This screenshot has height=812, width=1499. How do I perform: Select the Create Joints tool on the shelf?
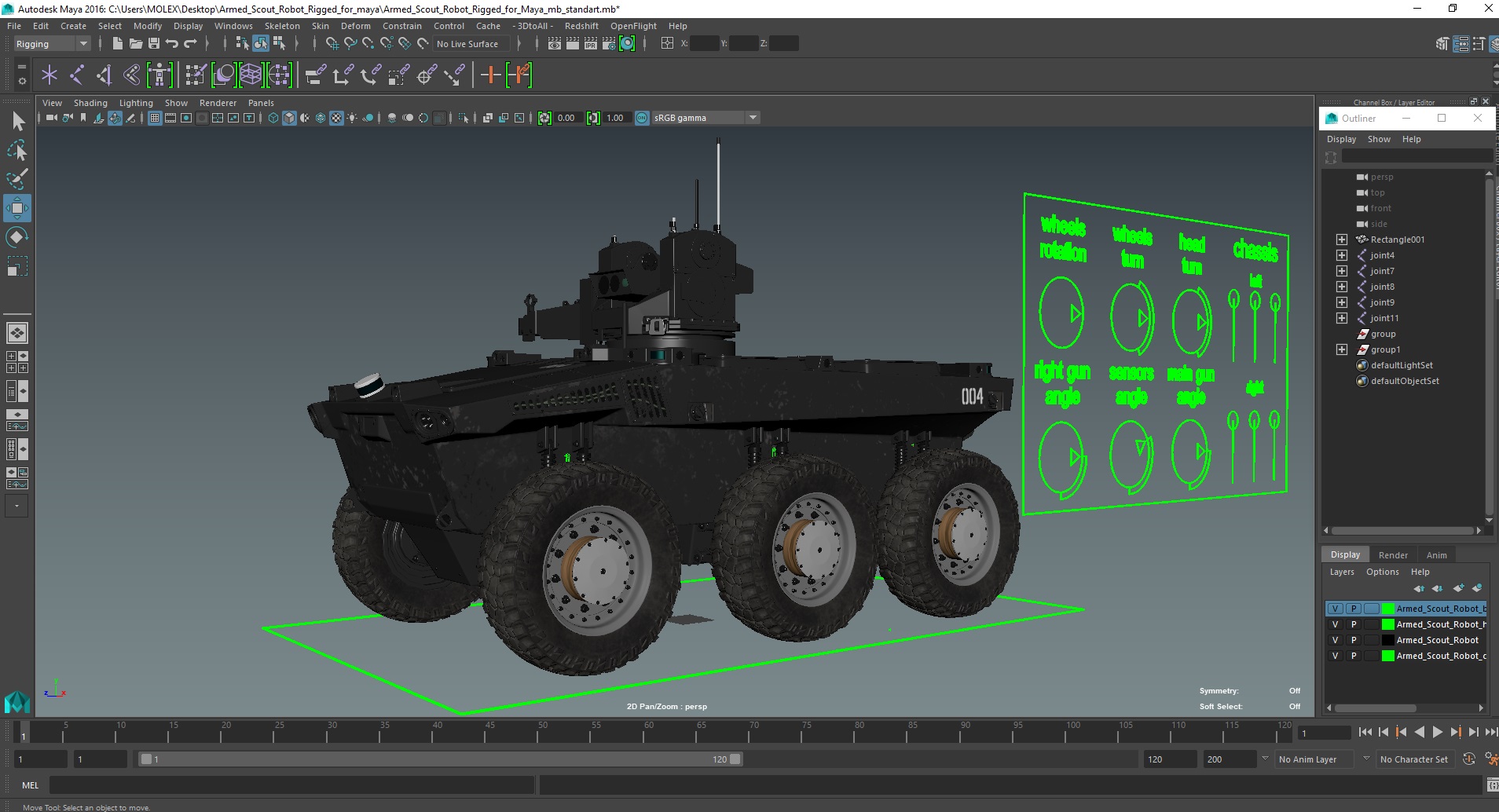77,75
